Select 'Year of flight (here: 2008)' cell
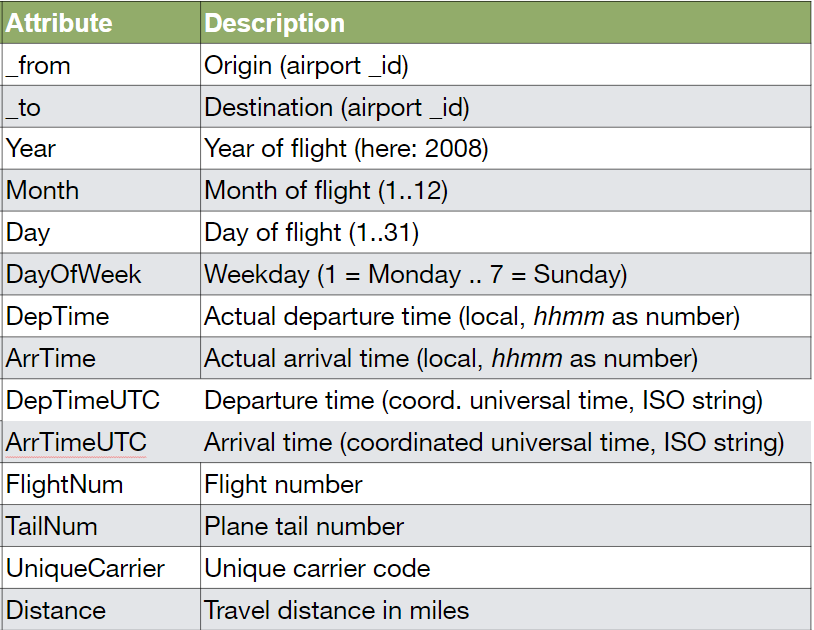Screen dimensions: 814x630 tap(506, 148)
